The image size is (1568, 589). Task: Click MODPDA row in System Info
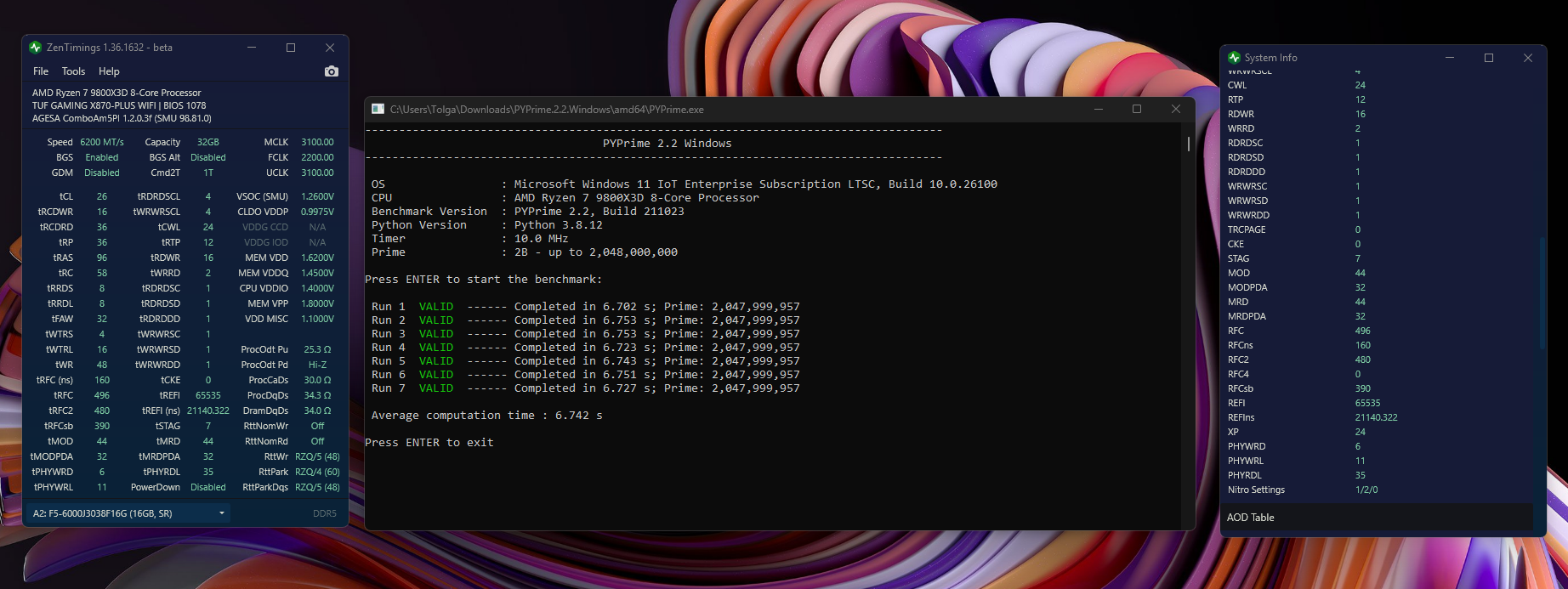pyautogui.click(x=1377, y=287)
